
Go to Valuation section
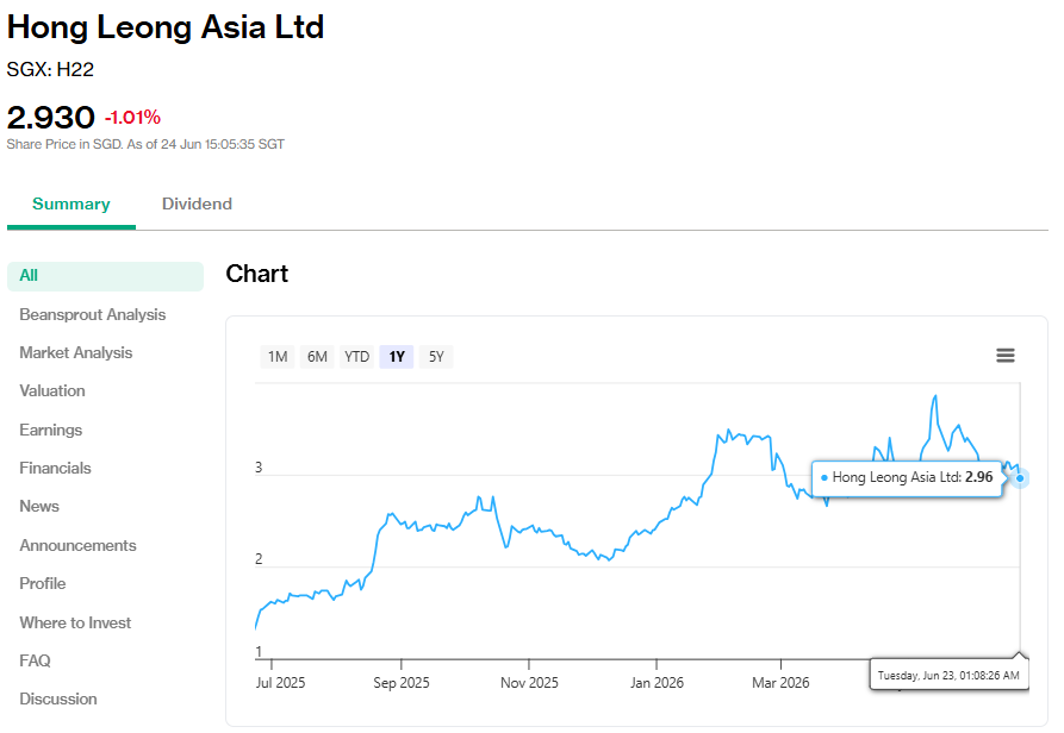tap(52, 391)
